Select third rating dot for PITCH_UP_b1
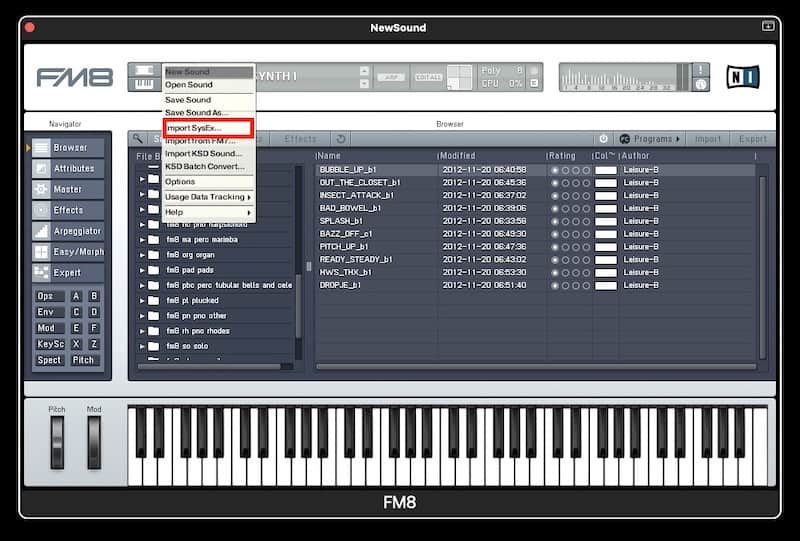The width and height of the screenshot is (800, 541). pos(576,247)
